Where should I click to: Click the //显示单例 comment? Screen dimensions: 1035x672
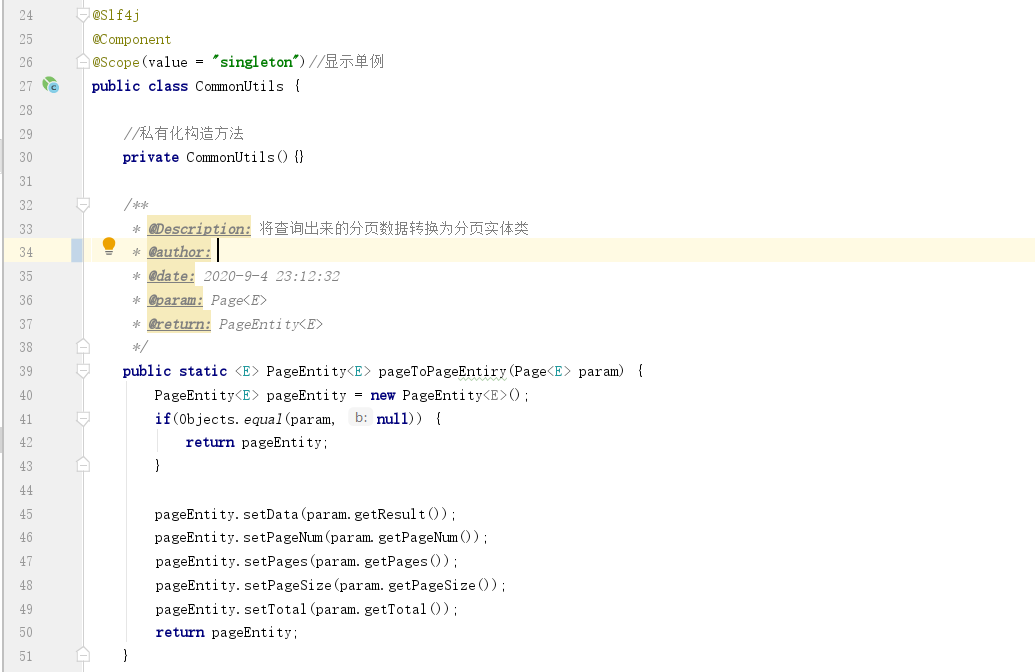coord(347,61)
